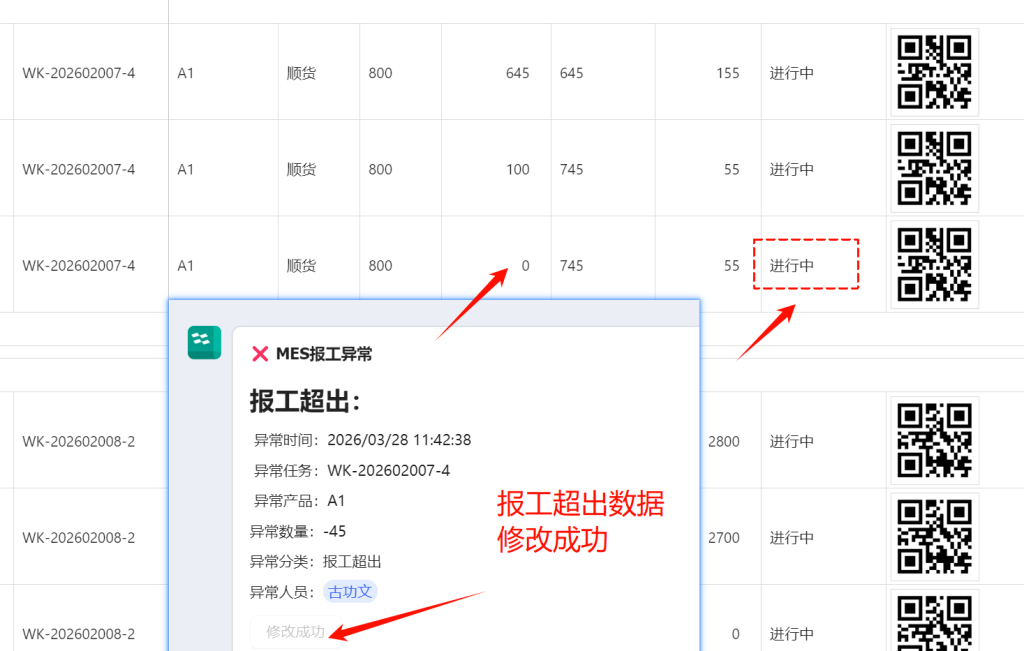Click the 异常人员 label in the popup
The height and width of the screenshot is (651, 1024).
(282, 592)
